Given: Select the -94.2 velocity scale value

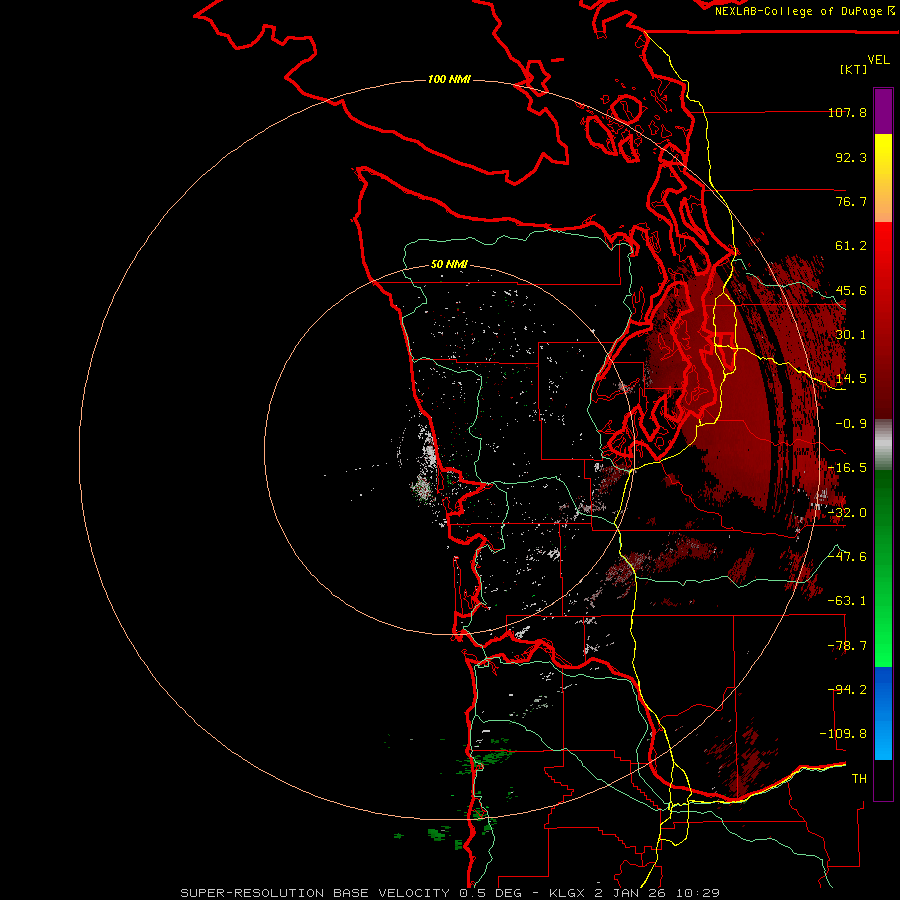Looking at the screenshot, I should [847, 690].
